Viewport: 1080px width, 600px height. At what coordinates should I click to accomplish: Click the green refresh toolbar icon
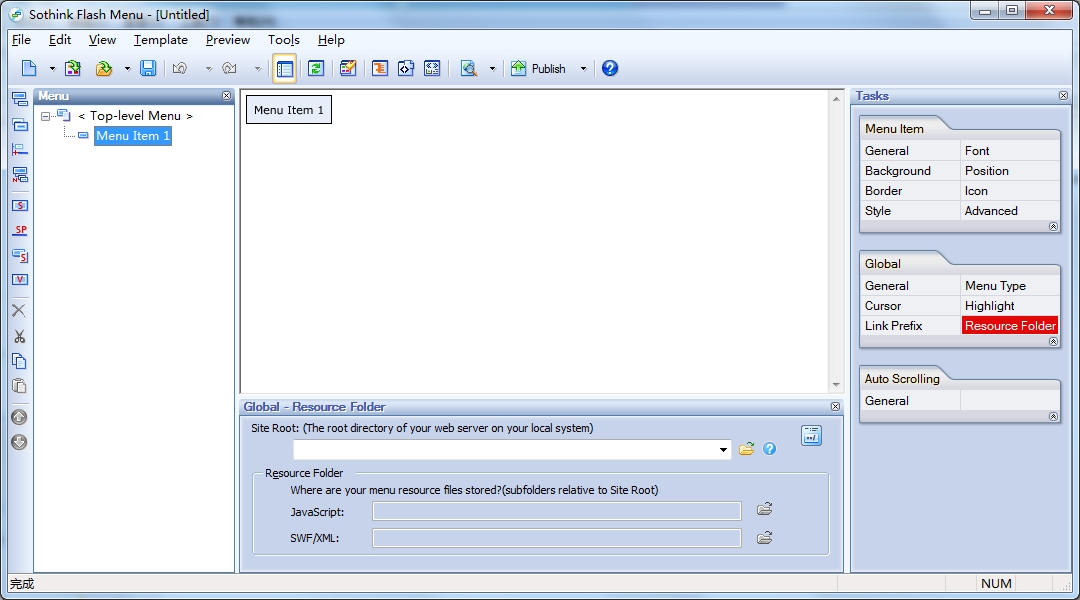[316, 68]
